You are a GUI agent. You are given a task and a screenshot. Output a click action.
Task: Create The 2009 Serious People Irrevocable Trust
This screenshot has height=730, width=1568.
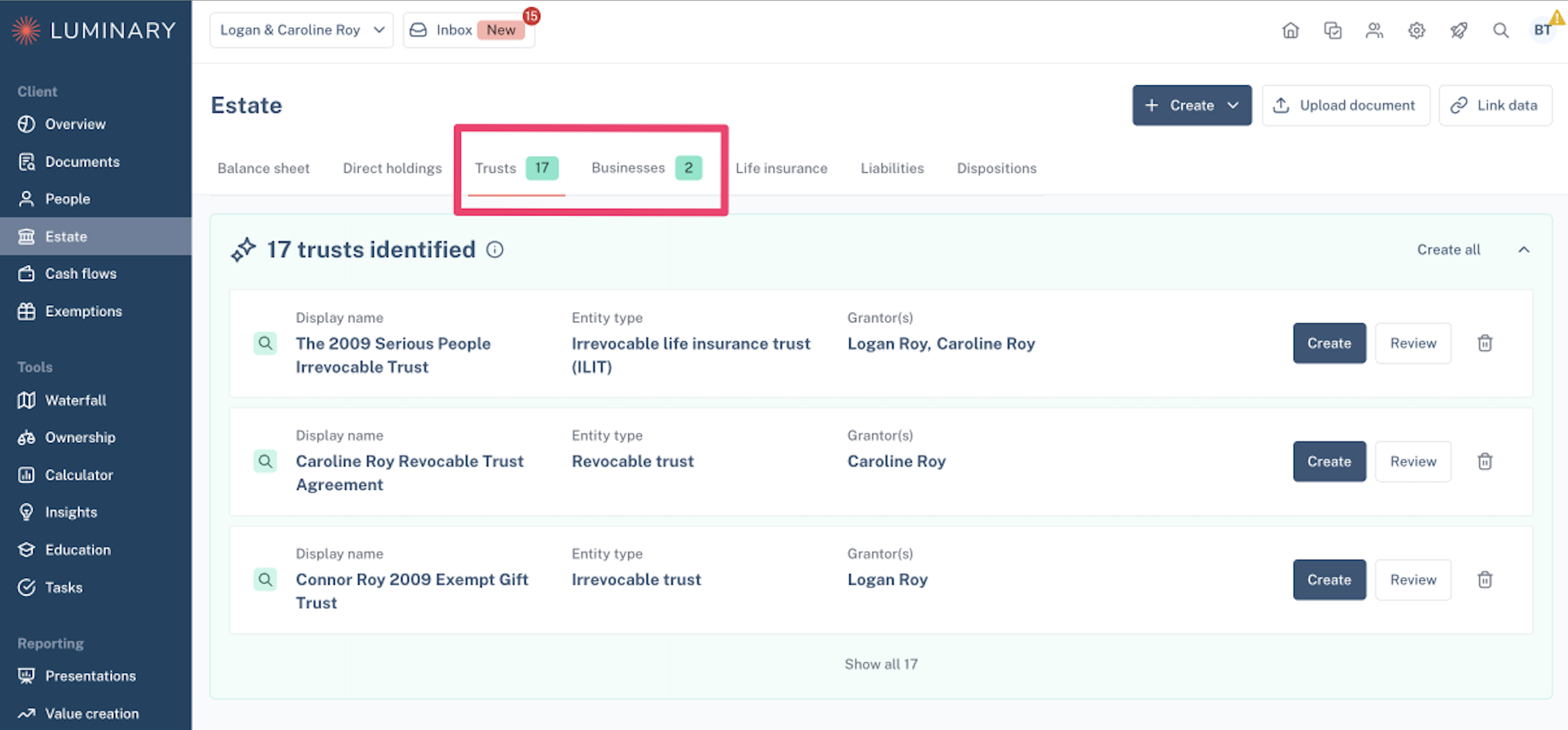click(1329, 343)
